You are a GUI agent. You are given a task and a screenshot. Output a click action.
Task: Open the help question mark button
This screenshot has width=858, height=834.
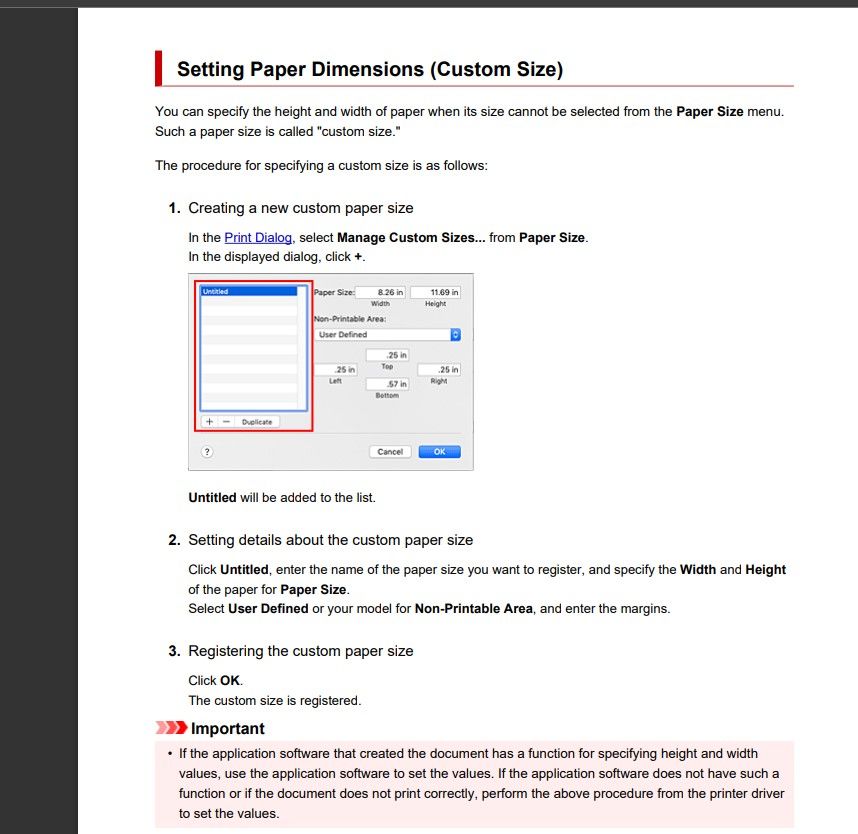[x=207, y=452]
